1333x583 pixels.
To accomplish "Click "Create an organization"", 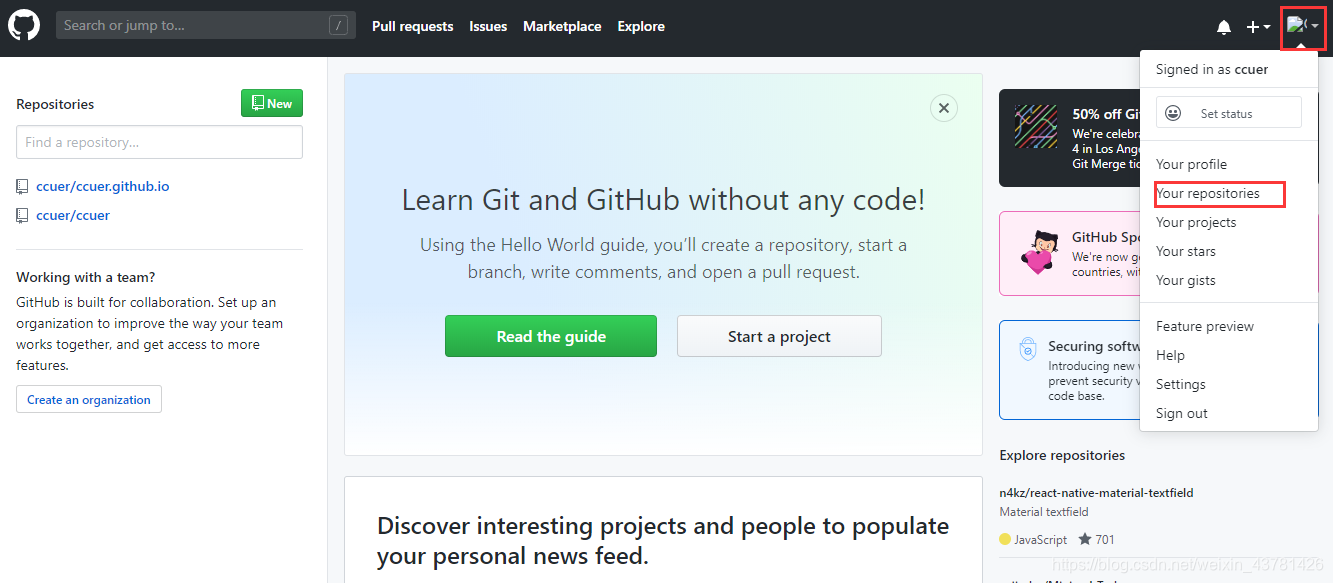I will 88,398.
